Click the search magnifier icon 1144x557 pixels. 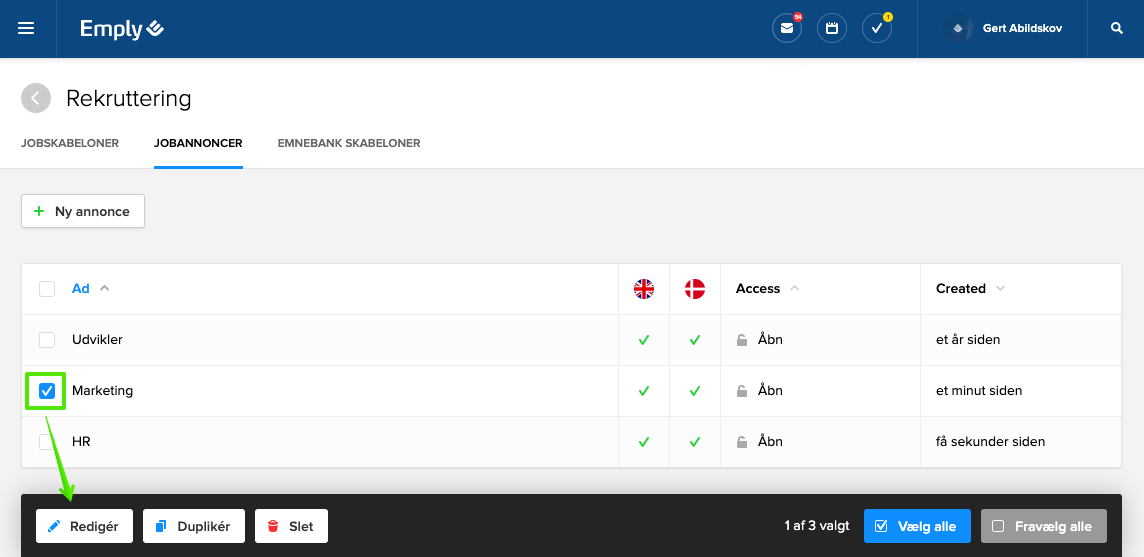[x=1117, y=29]
